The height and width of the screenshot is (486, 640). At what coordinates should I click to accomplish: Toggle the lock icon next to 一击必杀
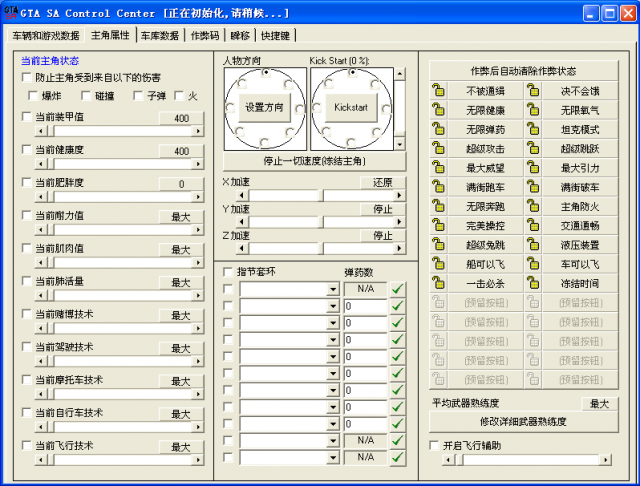(x=438, y=283)
